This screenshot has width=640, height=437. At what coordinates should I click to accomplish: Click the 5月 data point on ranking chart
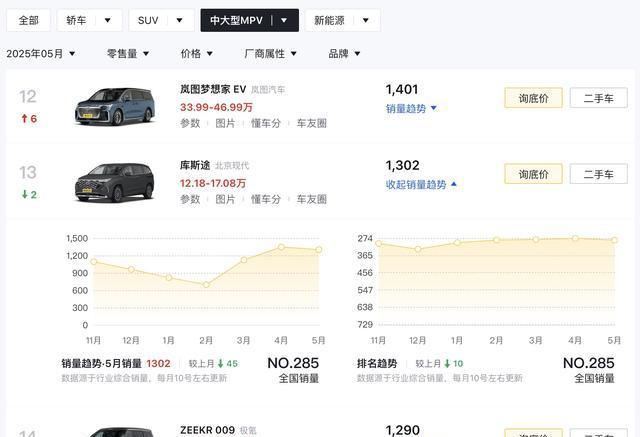coord(614,240)
